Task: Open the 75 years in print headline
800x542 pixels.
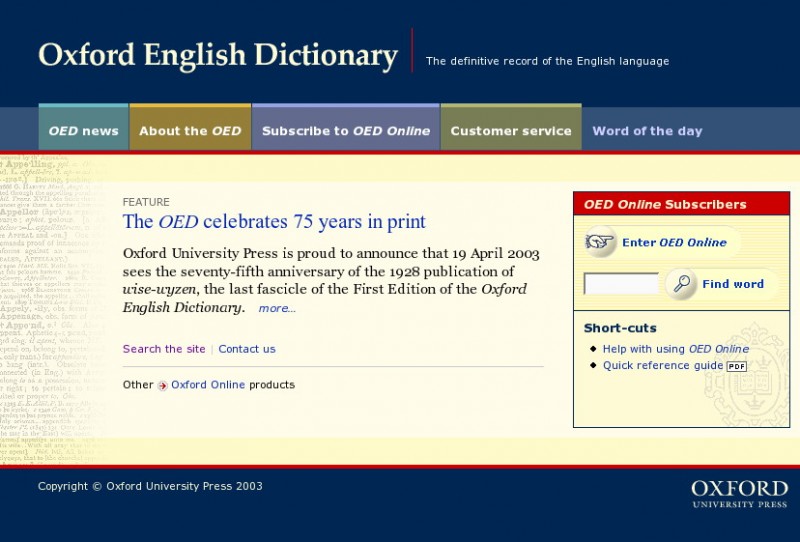Action: pos(274,221)
